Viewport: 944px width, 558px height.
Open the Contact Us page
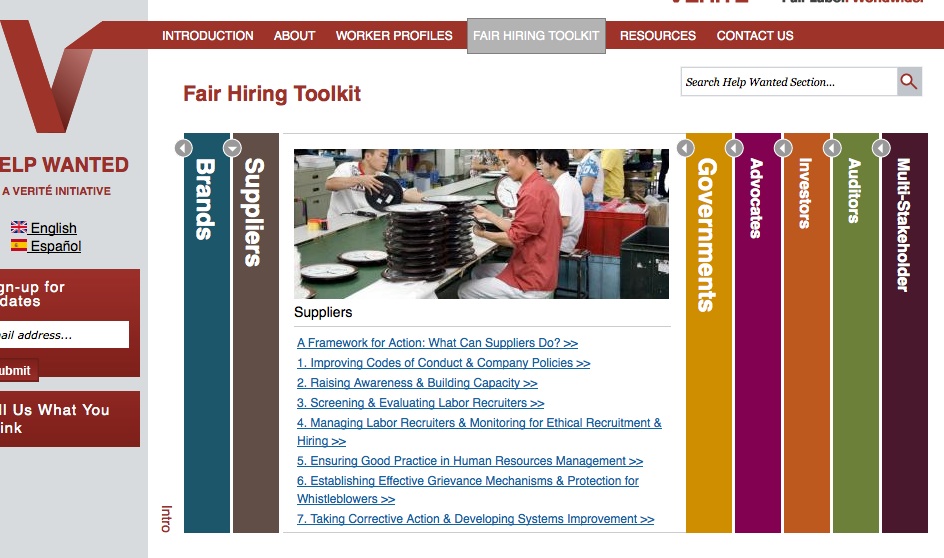pos(755,36)
